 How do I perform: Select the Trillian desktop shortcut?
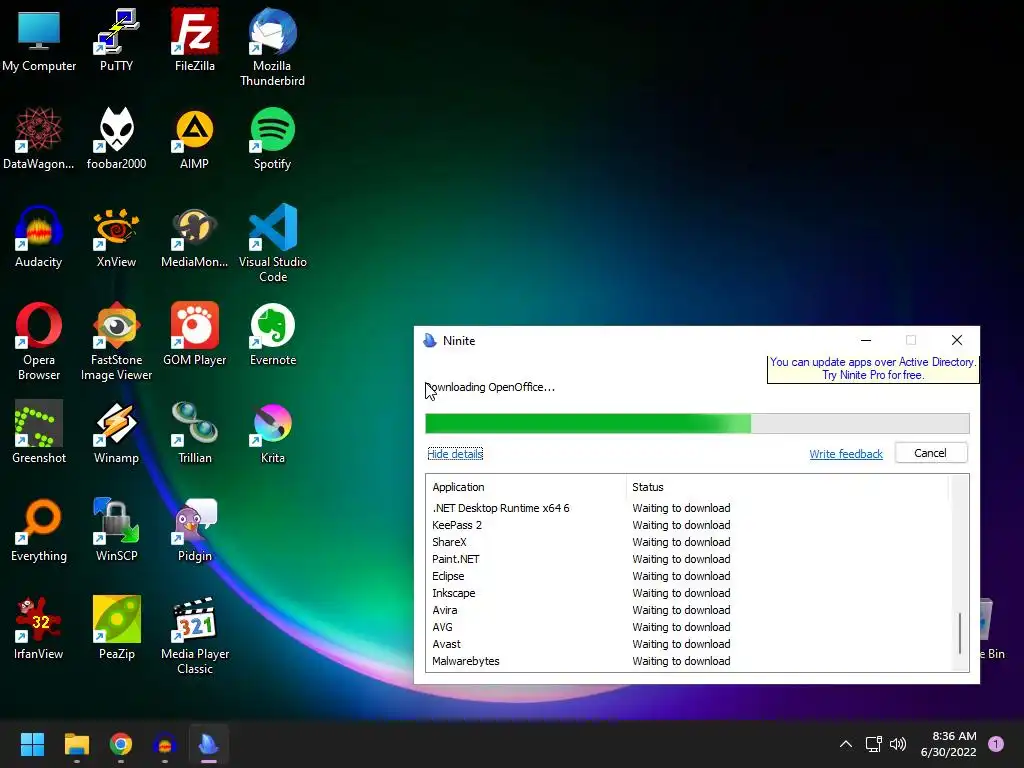195,432
